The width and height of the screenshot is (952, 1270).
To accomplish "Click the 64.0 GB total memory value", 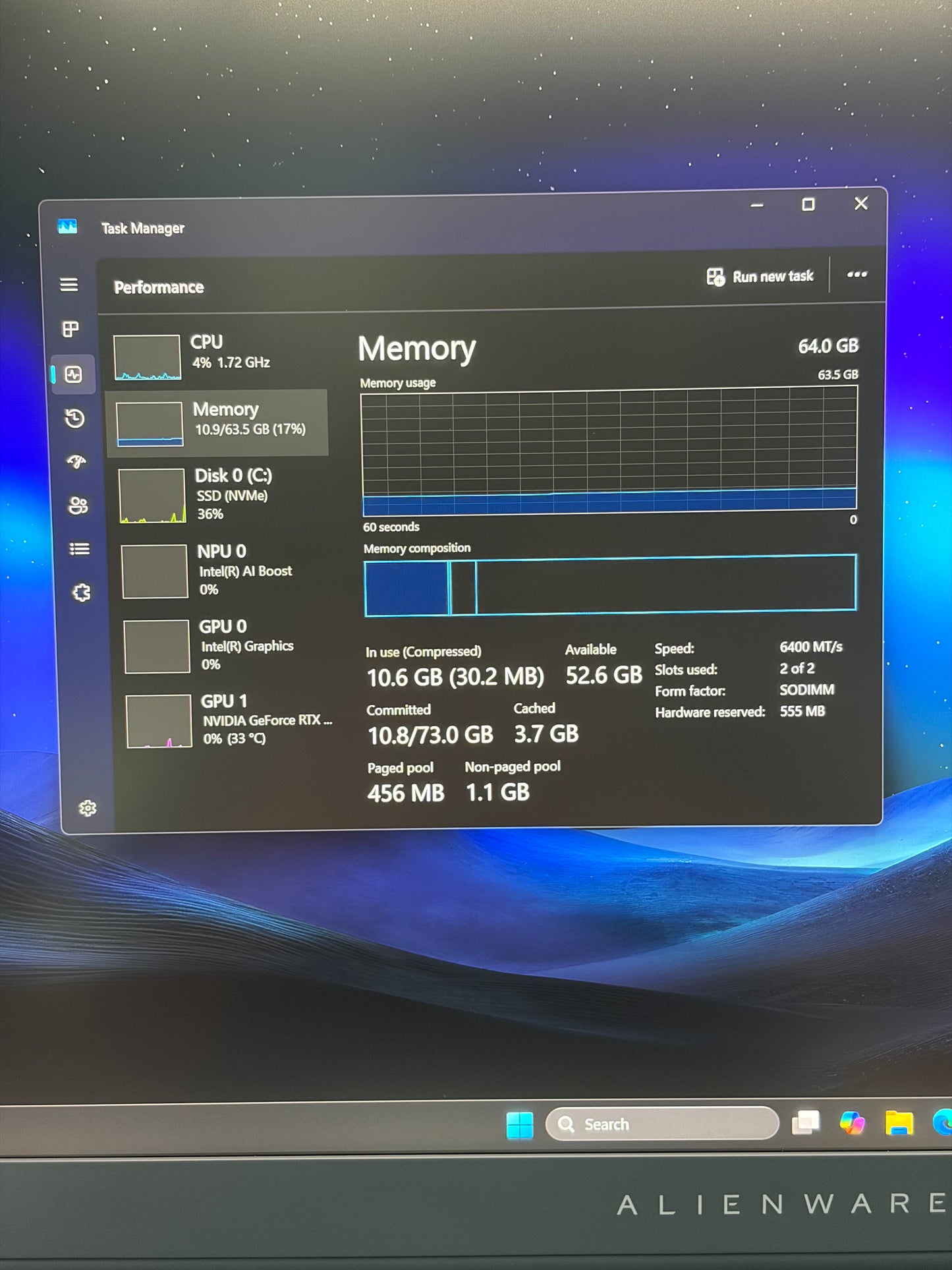I will (828, 346).
